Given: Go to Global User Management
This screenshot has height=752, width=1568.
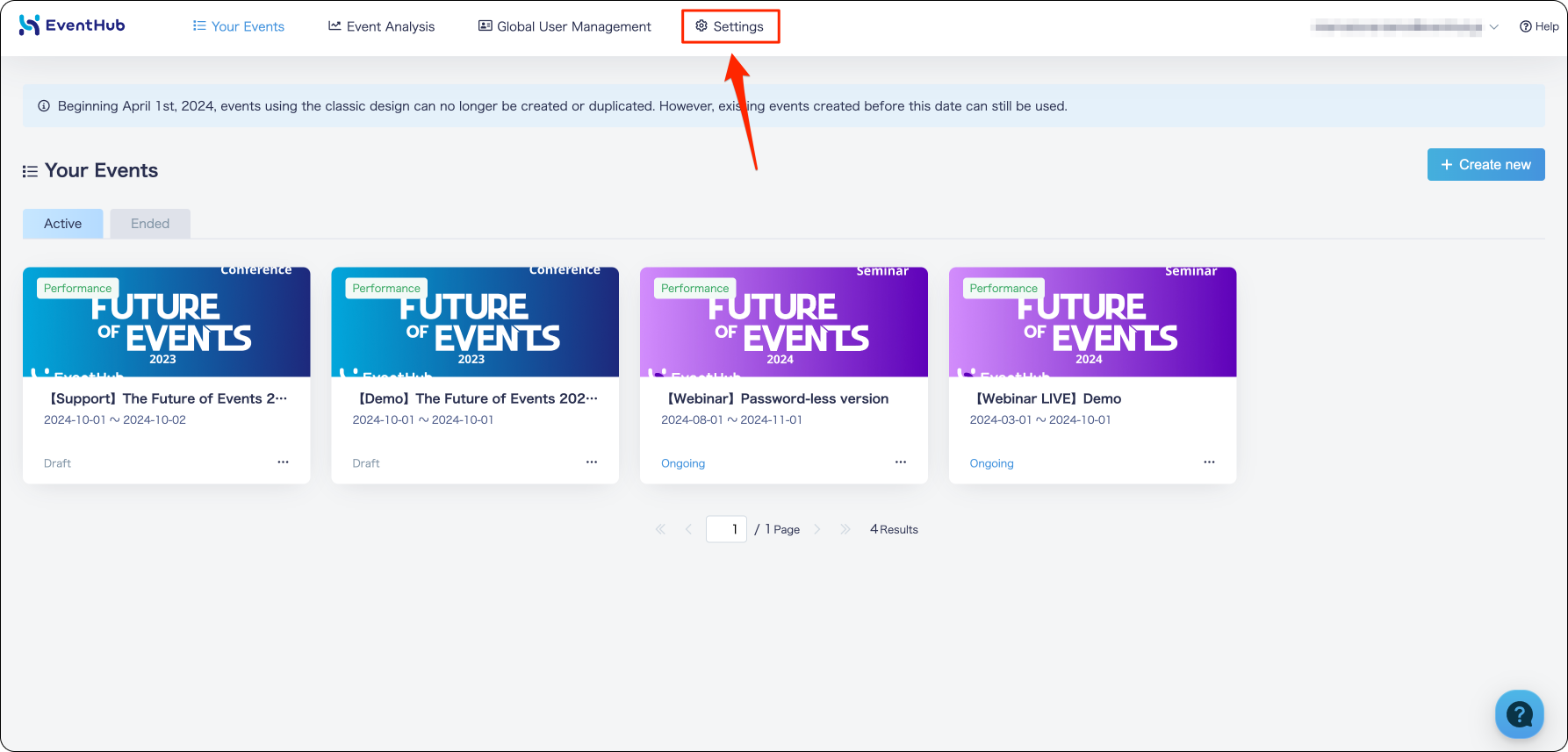Looking at the screenshot, I should click(565, 26).
